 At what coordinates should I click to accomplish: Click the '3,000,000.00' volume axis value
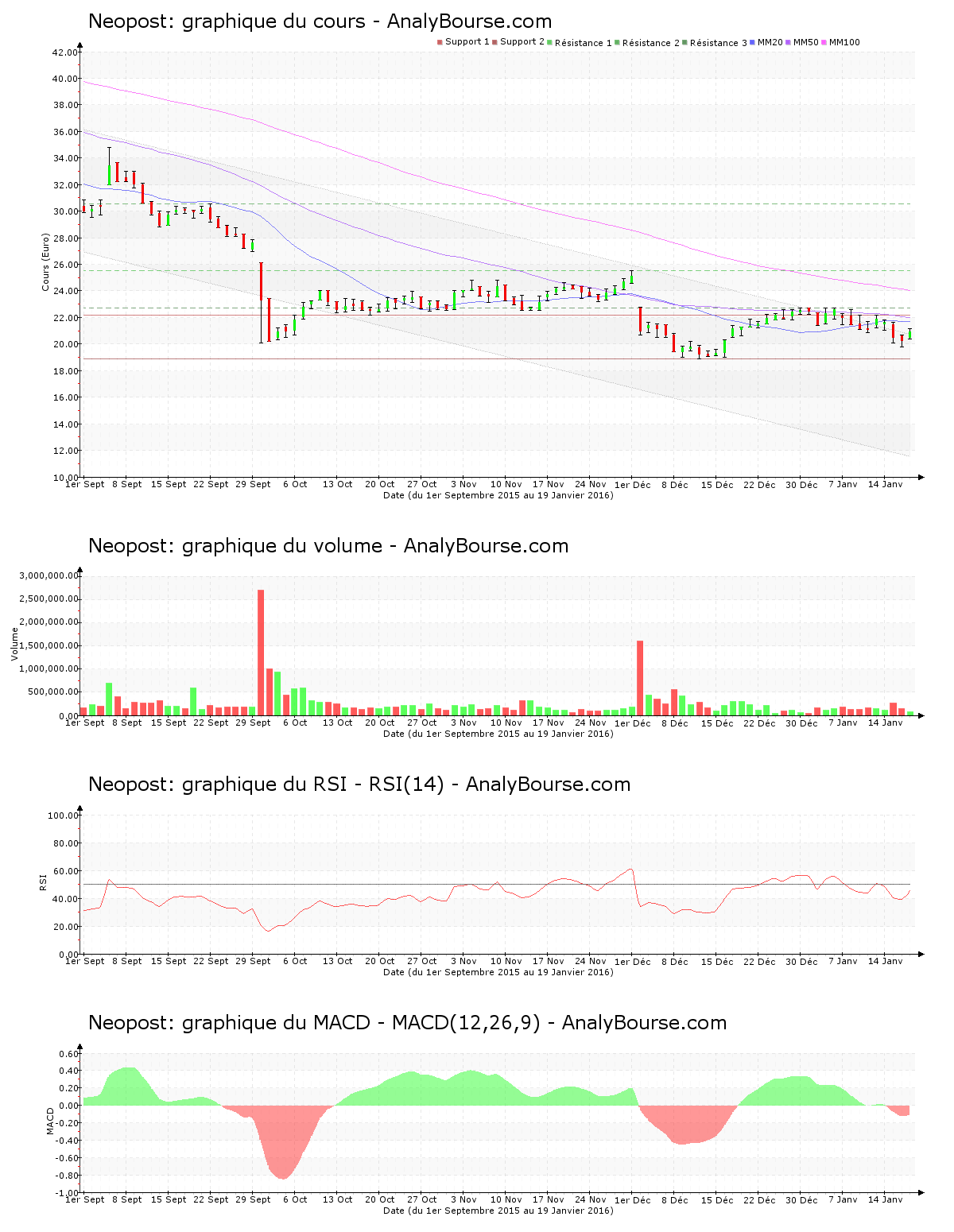[50, 575]
